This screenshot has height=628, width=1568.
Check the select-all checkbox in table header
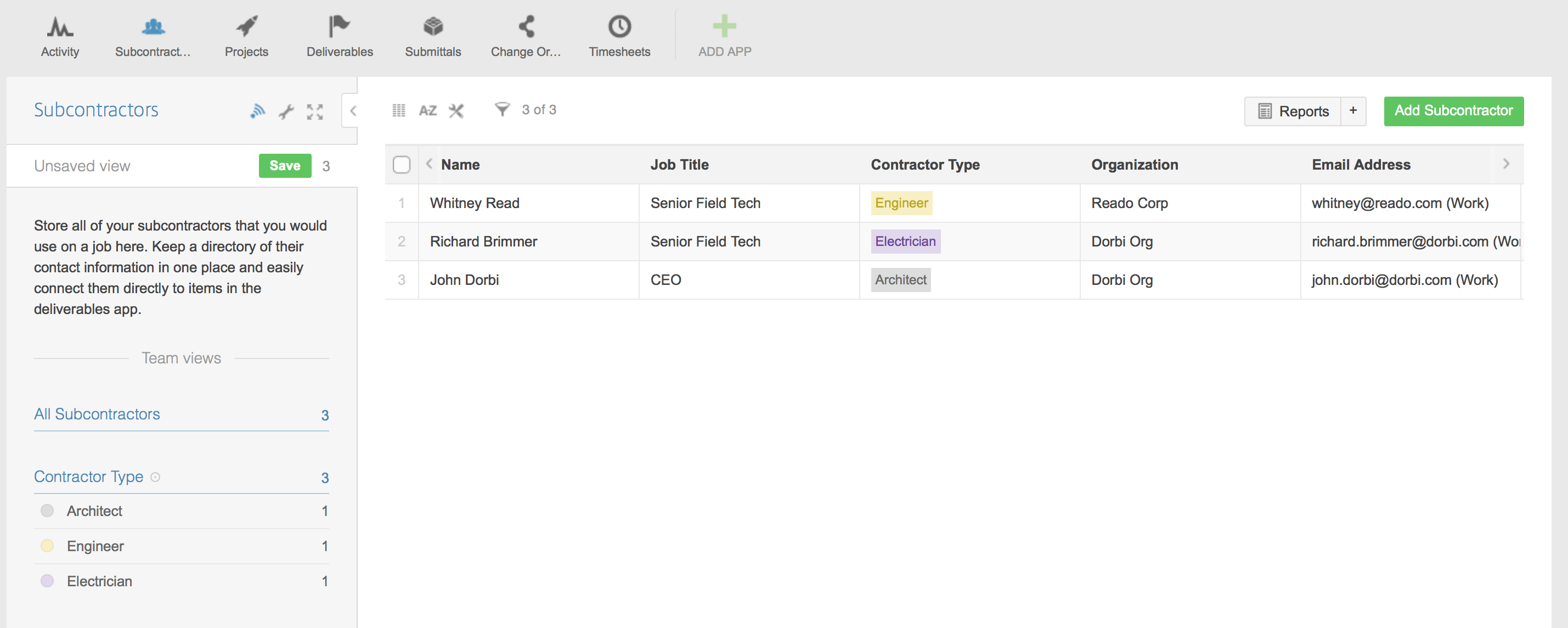coord(401,165)
